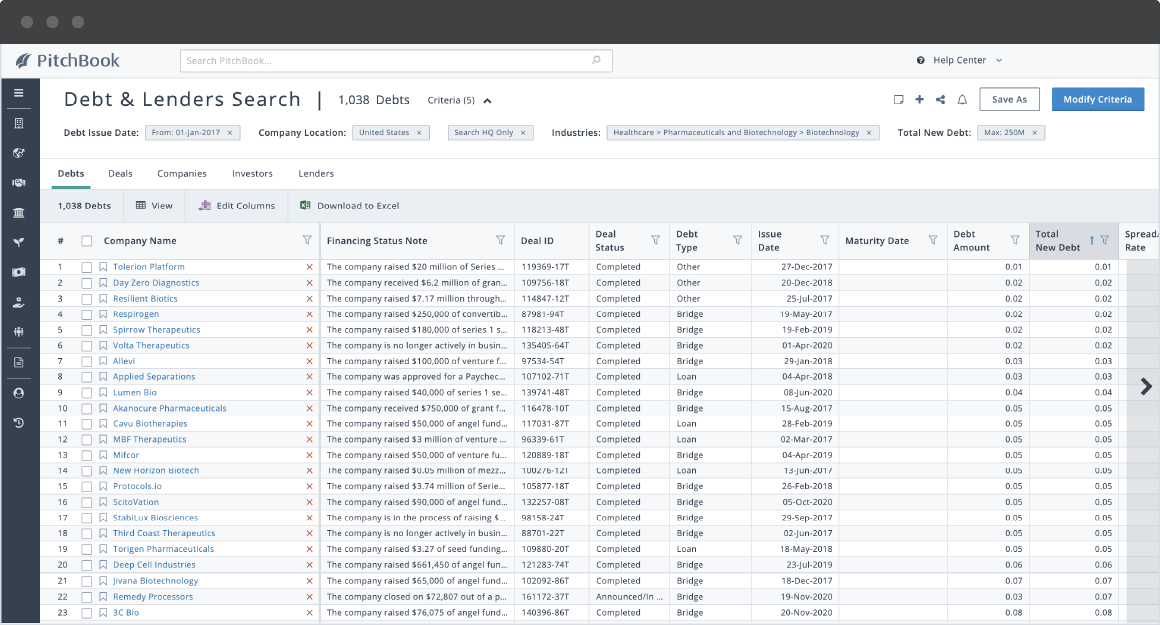The image size is (1160, 625).
Task: Switch to the Lenders tab
Action: [x=316, y=174]
